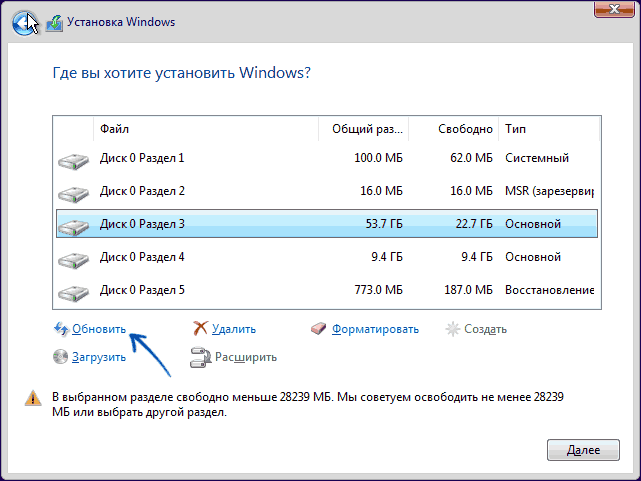Click the Системный type cell
The width and height of the screenshot is (641, 481).
[x=537, y=158]
